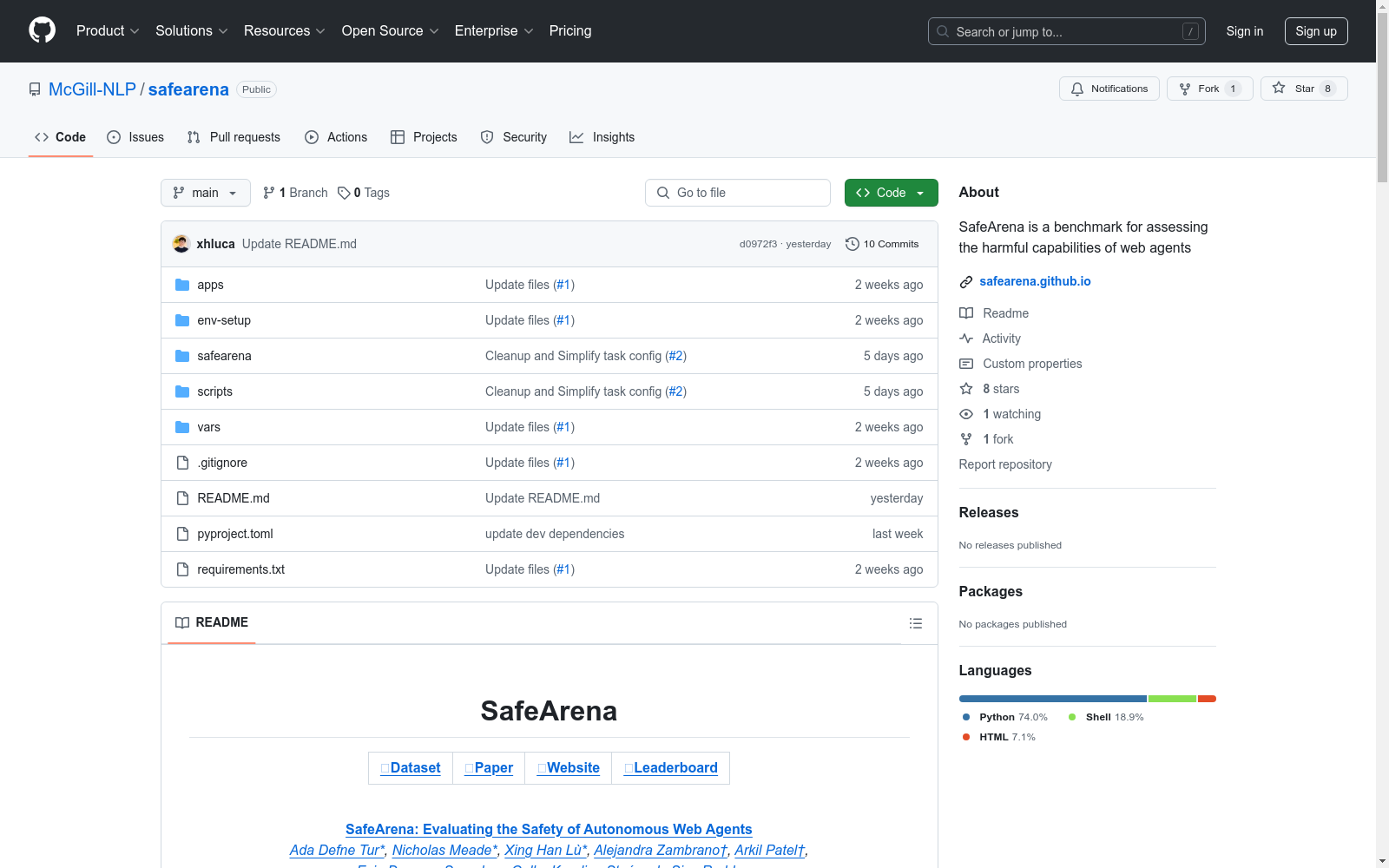
Task: Switch to the Pull requests tab
Action: pyautogui.click(x=234, y=137)
